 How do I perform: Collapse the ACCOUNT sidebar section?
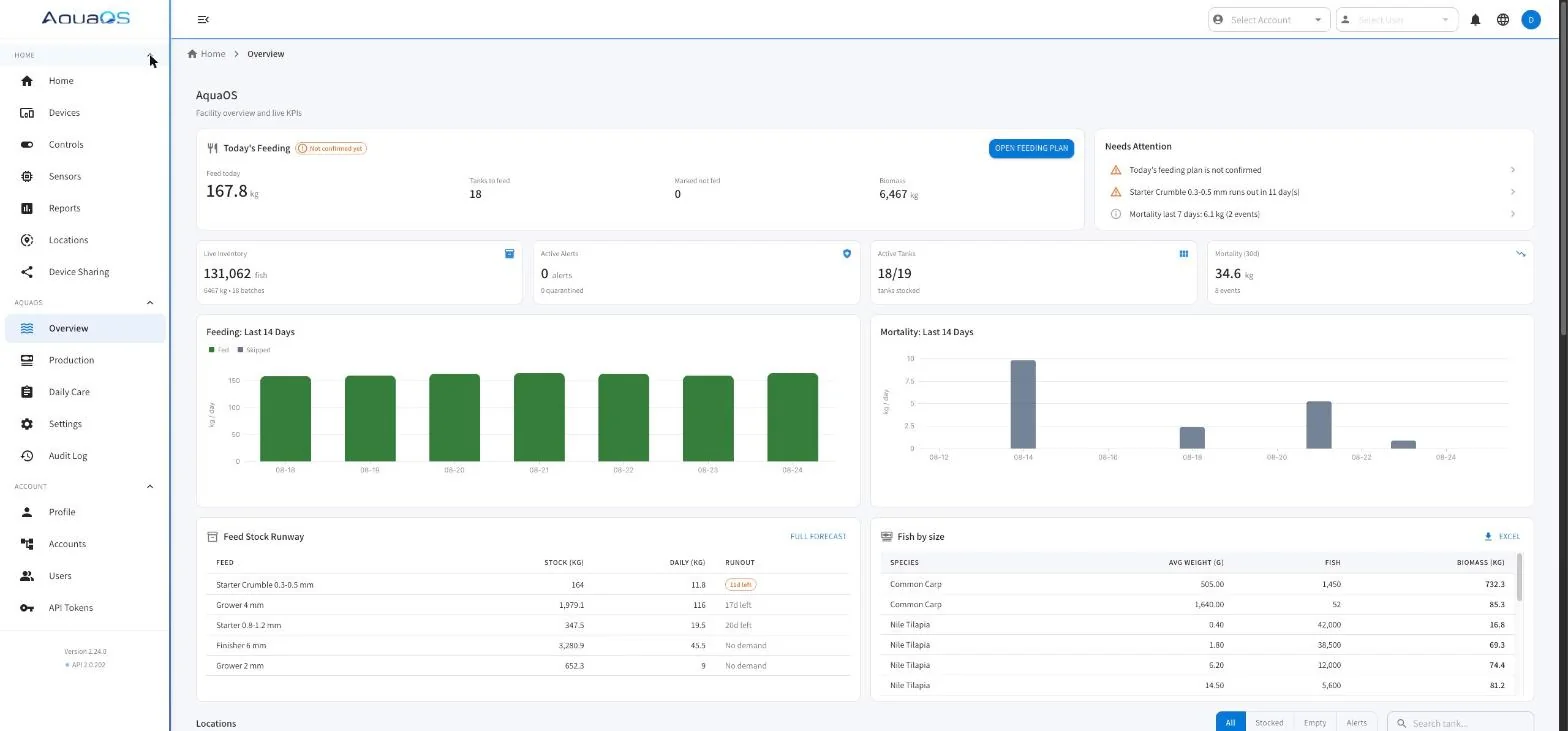[150, 487]
